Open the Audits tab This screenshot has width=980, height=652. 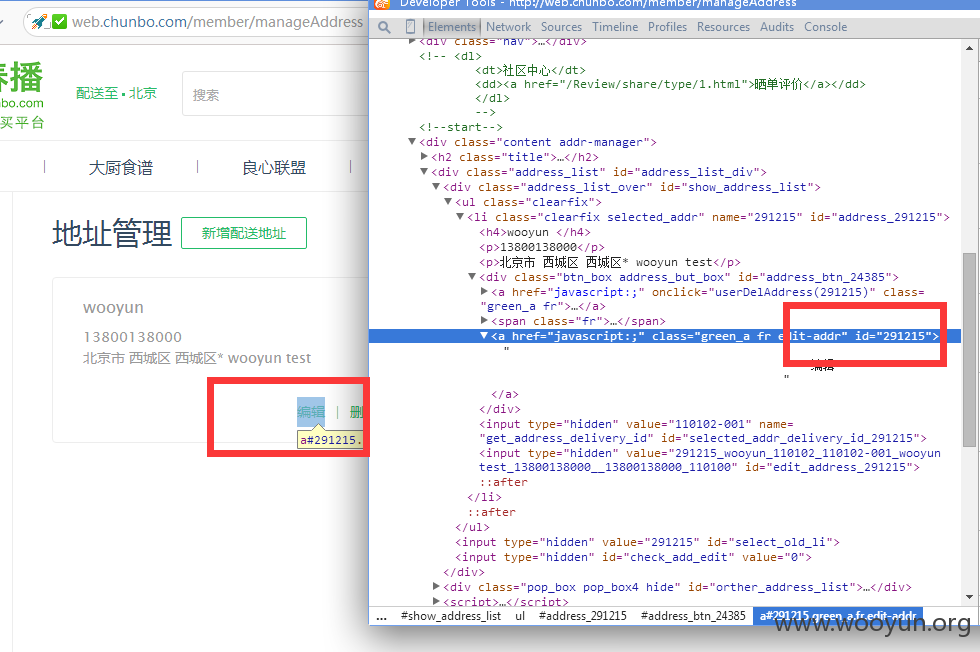(x=777, y=27)
